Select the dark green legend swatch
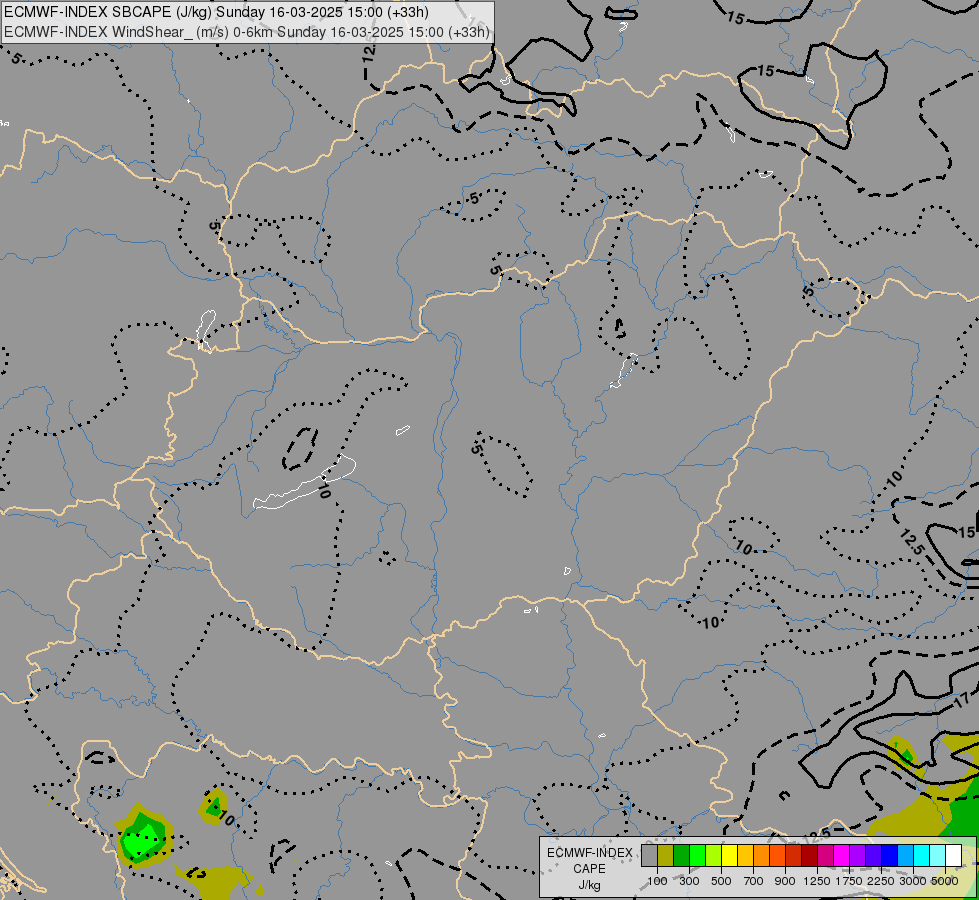979x900 pixels. pyautogui.click(x=682, y=856)
